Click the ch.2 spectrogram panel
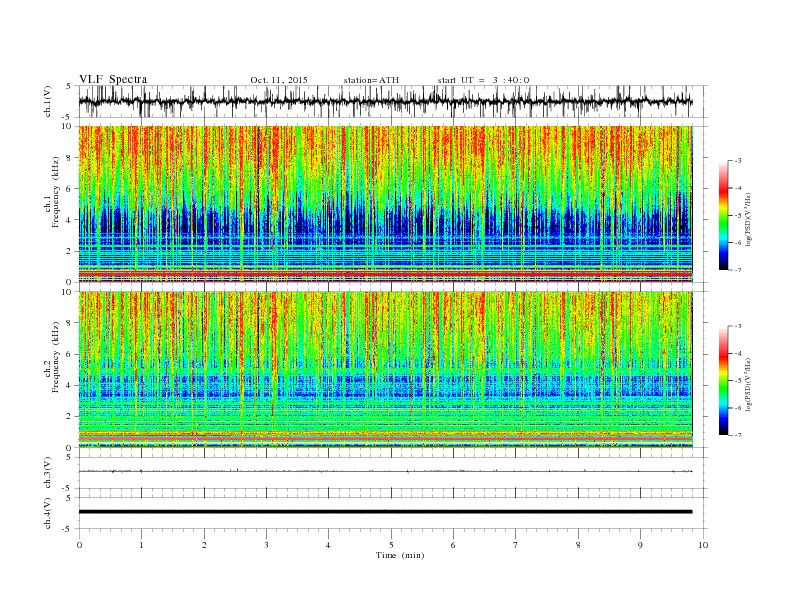This screenshot has width=792, height=612. [x=386, y=369]
